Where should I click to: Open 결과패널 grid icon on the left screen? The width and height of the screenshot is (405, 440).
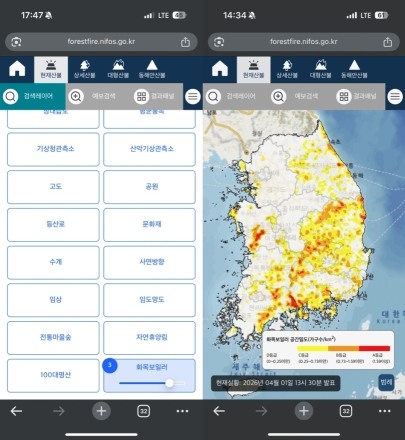pos(141,97)
